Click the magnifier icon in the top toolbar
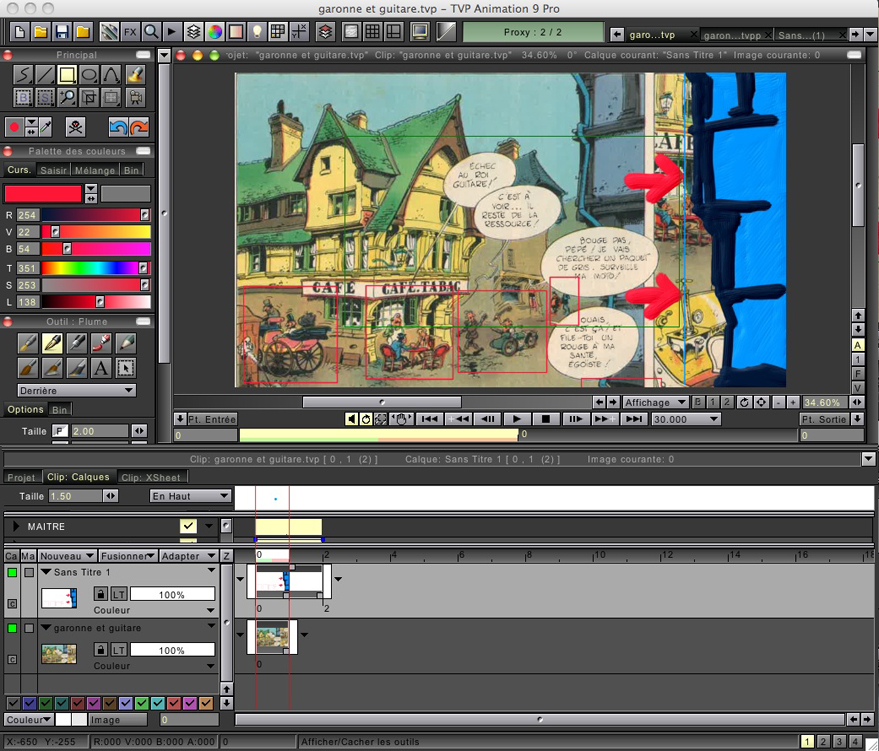This screenshot has height=751, width=879. [151, 32]
